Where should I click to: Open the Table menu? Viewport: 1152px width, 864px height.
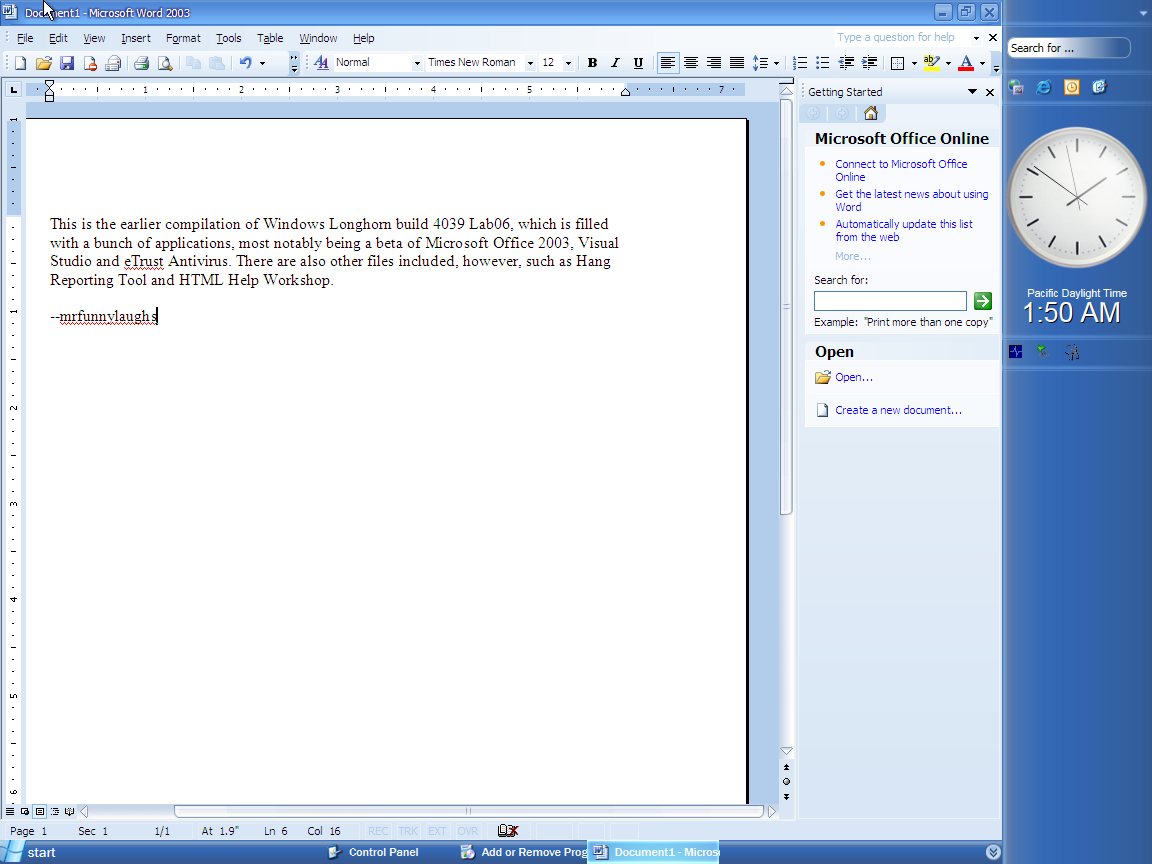click(x=270, y=38)
